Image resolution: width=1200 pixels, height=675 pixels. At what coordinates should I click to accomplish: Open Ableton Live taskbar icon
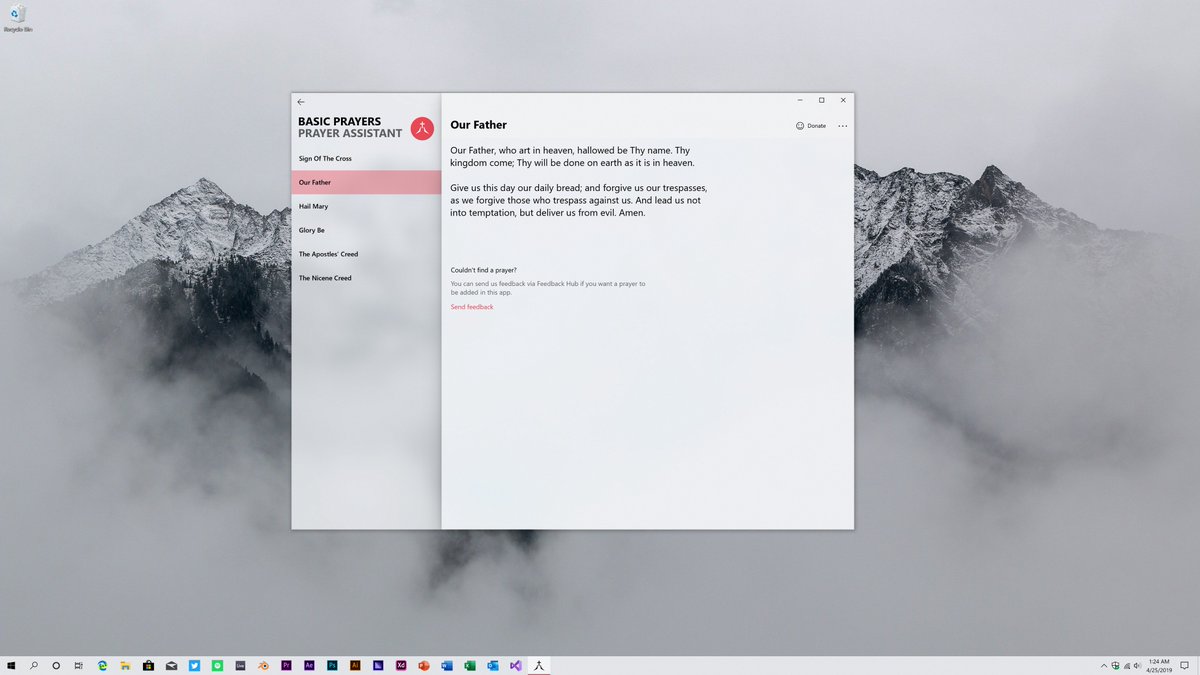click(x=240, y=665)
